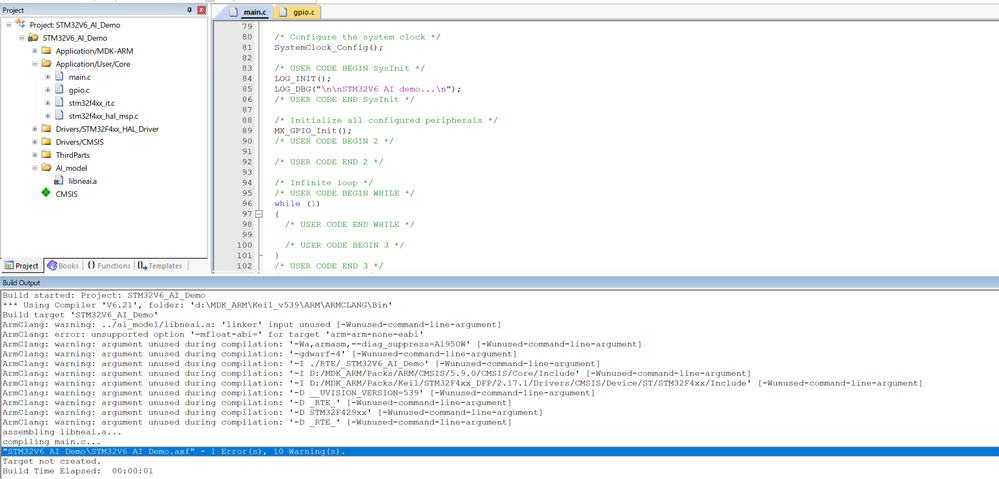This screenshot has height=479, width=999.
Task: Place cursor on 'while (1)' at line 96
Action: [x=296, y=203]
